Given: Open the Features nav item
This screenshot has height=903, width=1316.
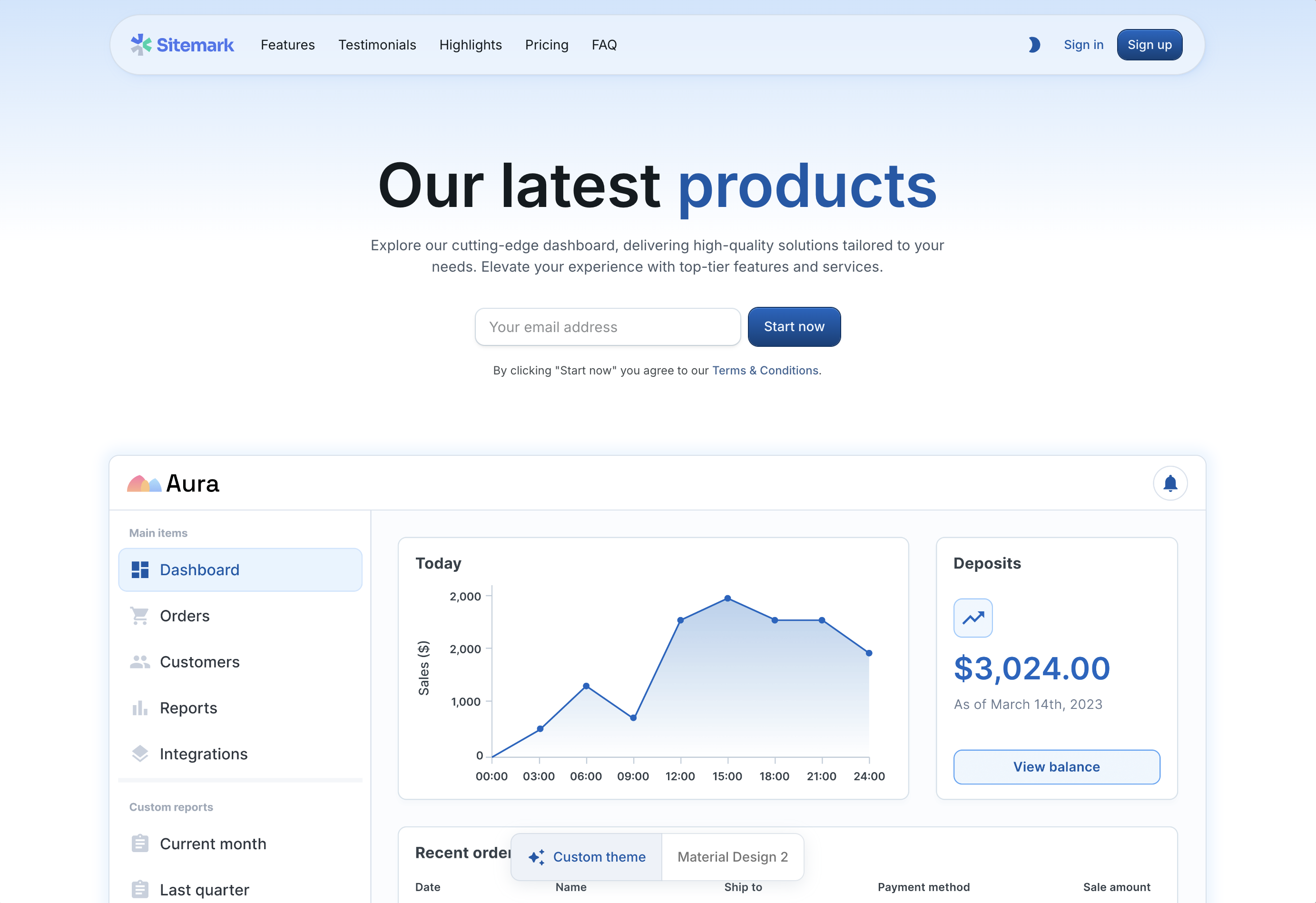Looking at the screenshot, I should pos(288,45).
